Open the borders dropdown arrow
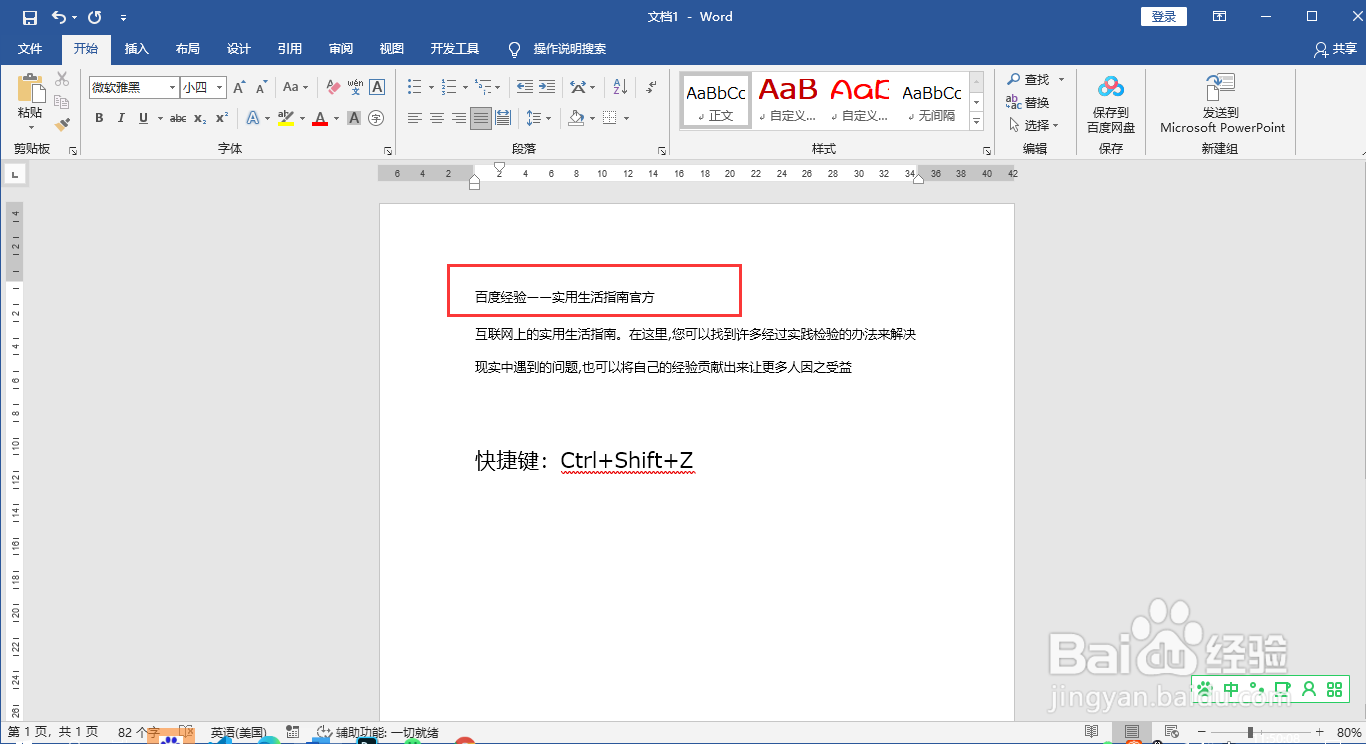Image resolution: width=1366 pixels, height=744 pixels. coord(626,118)
